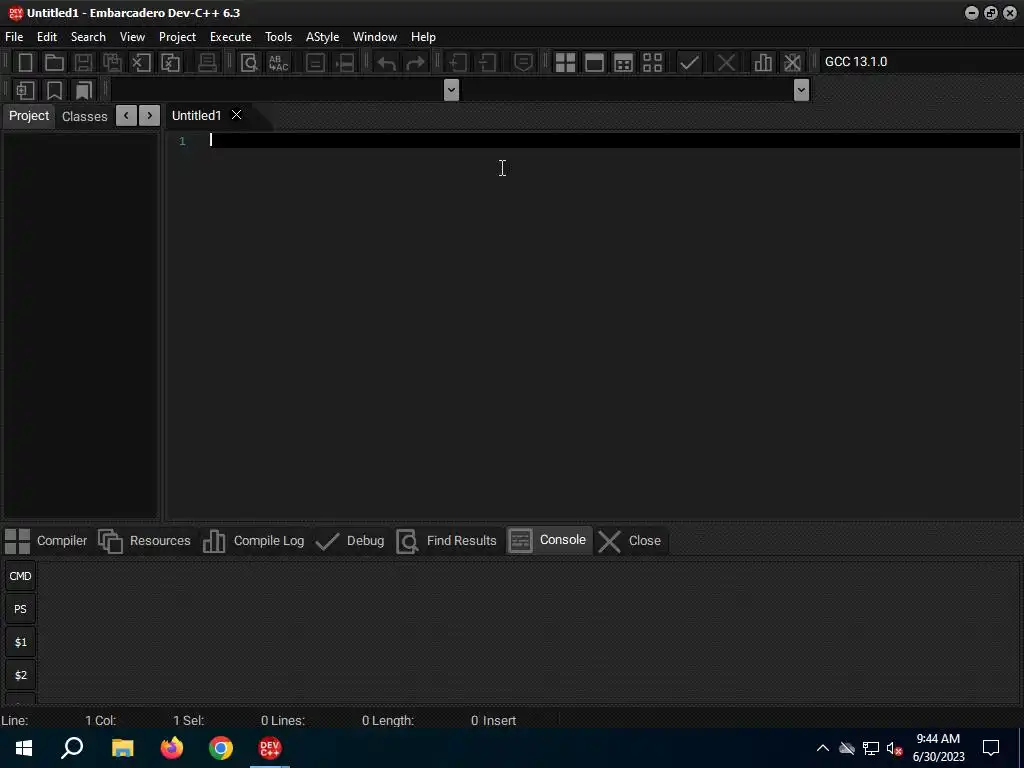Click the Undo arrow icon
This screenshot has height=768, width=1024.
point(387,63)
